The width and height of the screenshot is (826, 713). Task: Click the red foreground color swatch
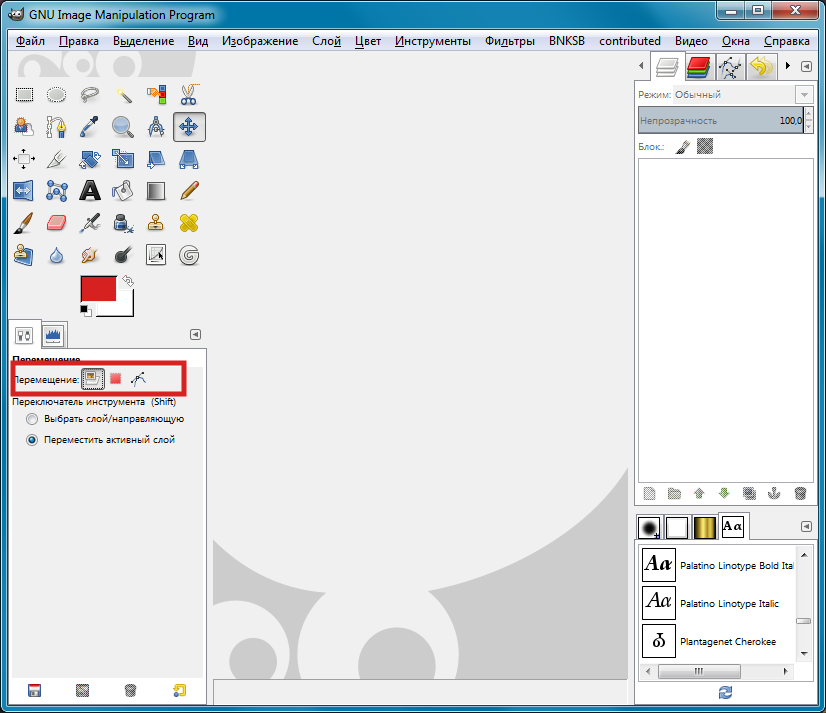point(98,288)
